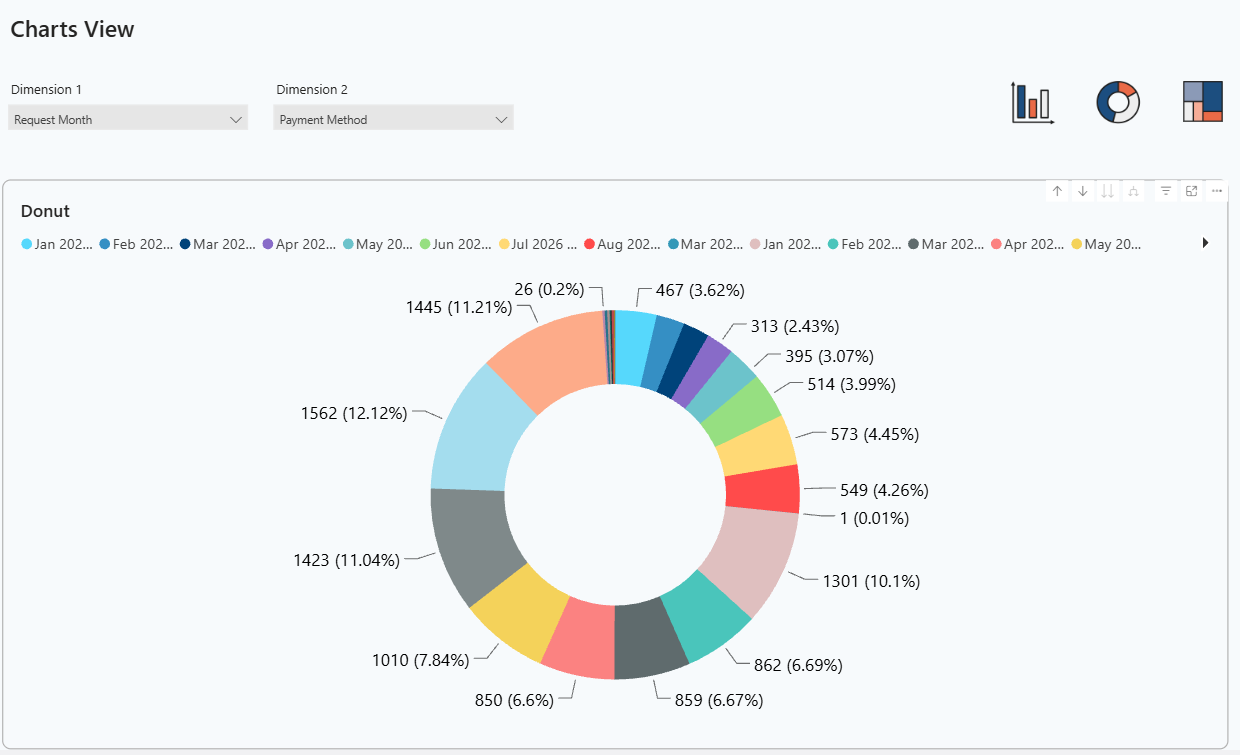Image resolution: width=1240 pixels, height=755 pixels.
Task: Select the Aug 202... legend entry
Action: [x=622, y=244]
